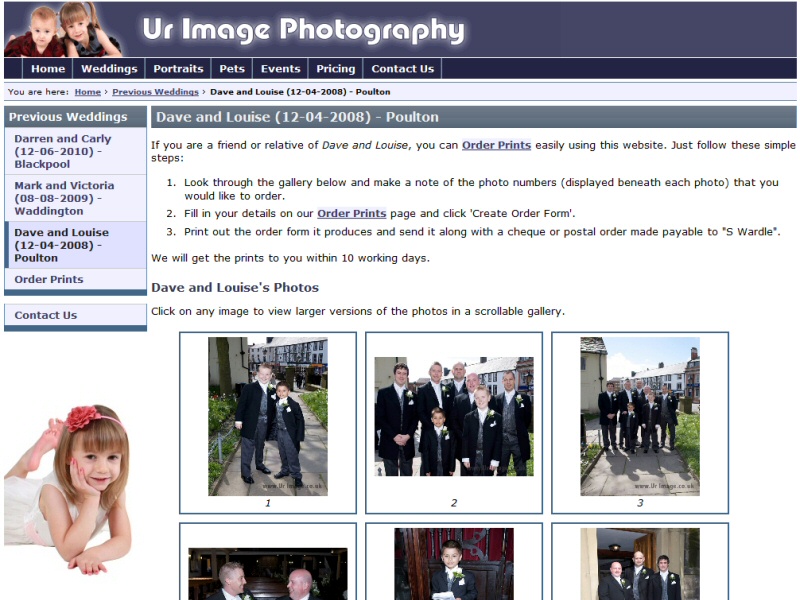The width and height of the screenshot is (800, 600).
Task: Go to the Weddings navigation tab
Action: [109, 69]
